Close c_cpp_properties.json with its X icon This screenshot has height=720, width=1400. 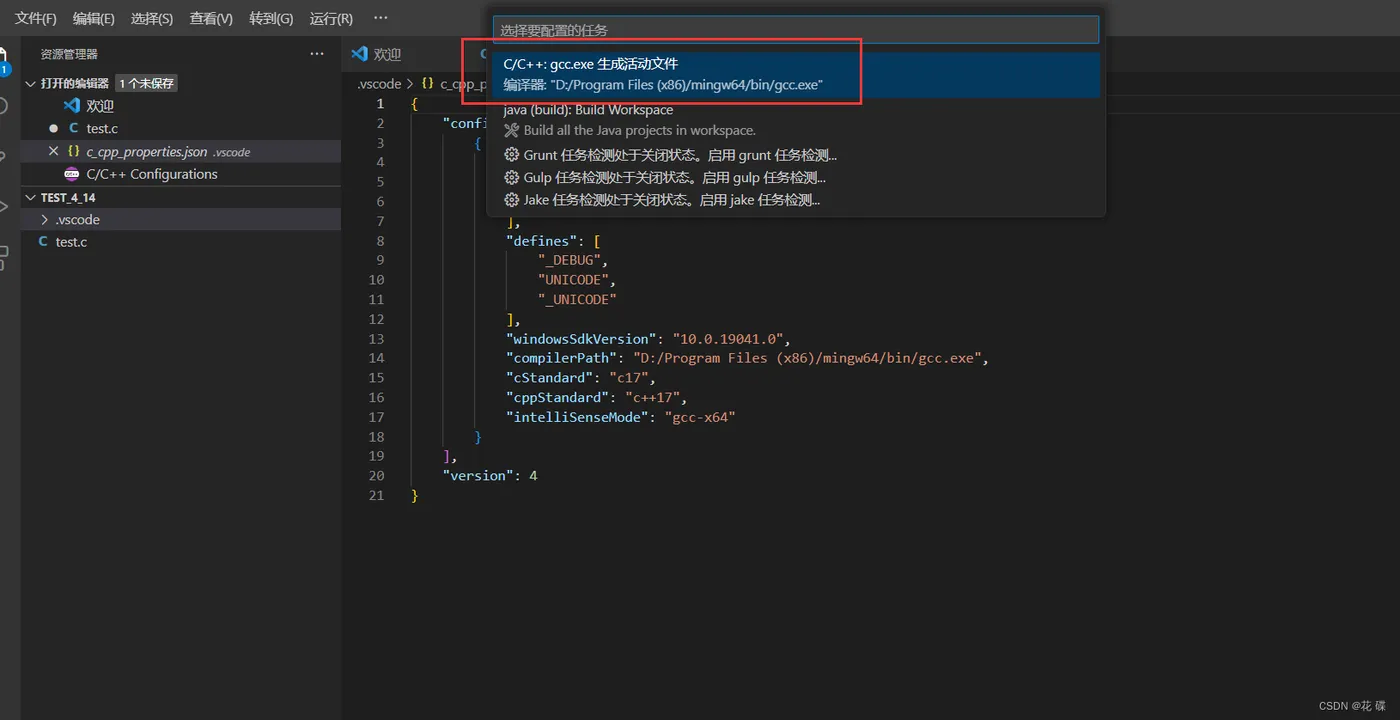coord(54,151)
